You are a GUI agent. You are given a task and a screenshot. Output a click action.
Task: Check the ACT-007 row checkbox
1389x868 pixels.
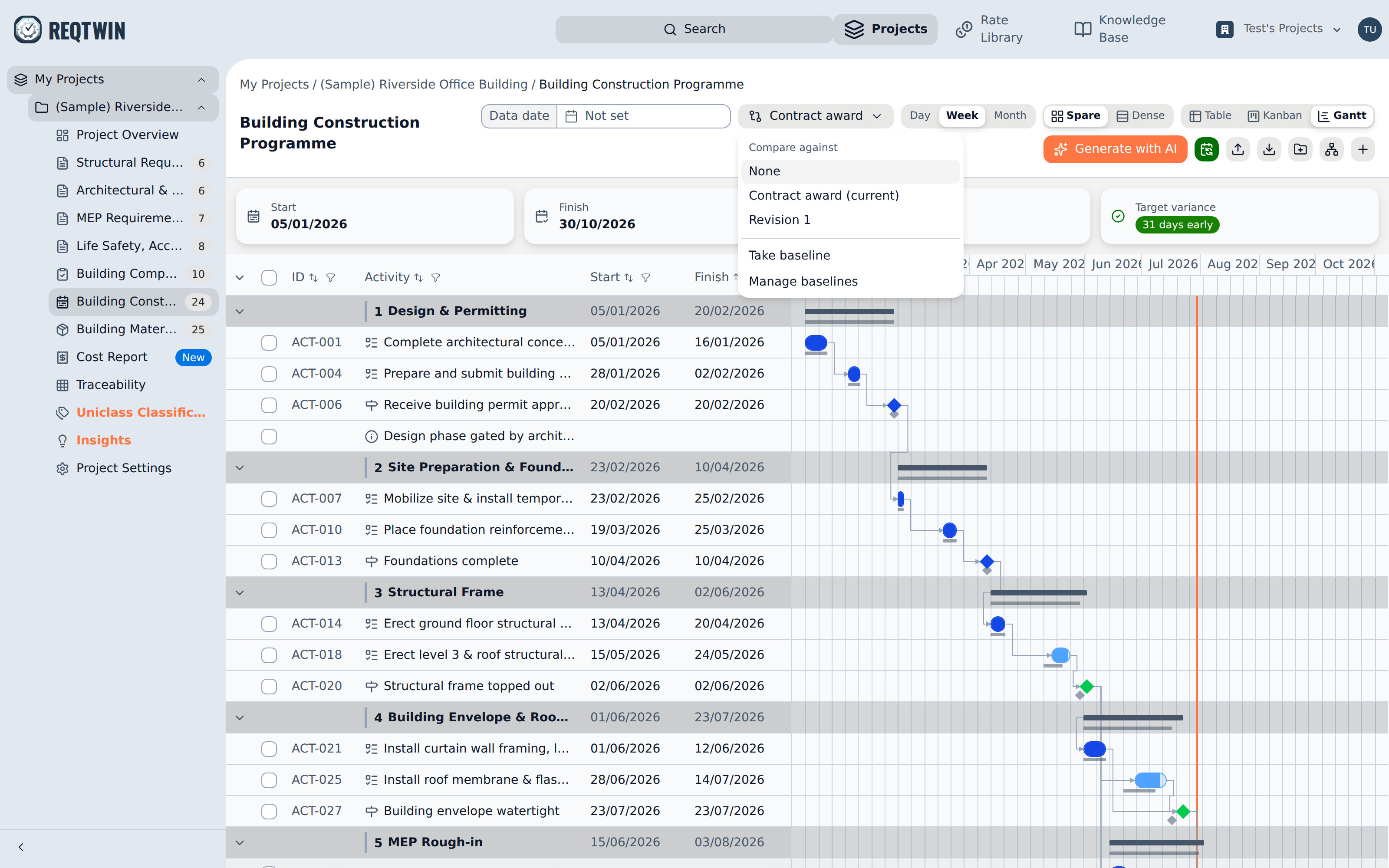269,499
